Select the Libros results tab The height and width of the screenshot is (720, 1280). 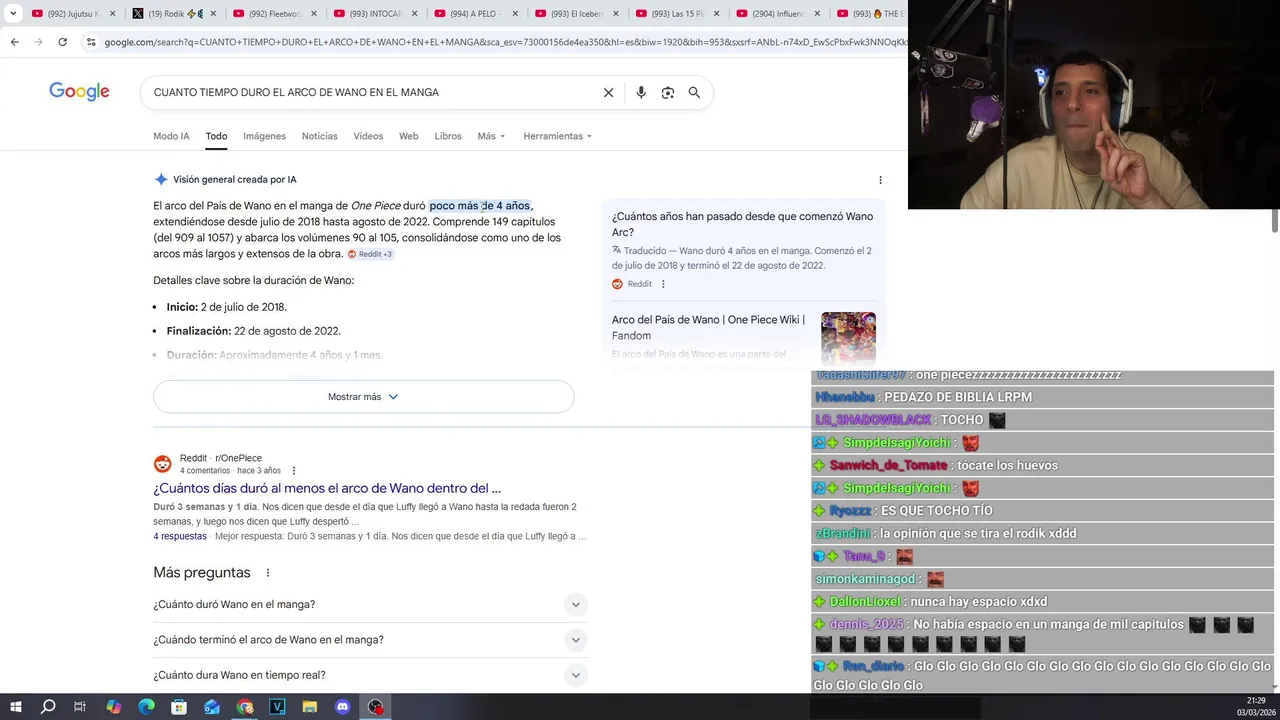coord(448,136)
